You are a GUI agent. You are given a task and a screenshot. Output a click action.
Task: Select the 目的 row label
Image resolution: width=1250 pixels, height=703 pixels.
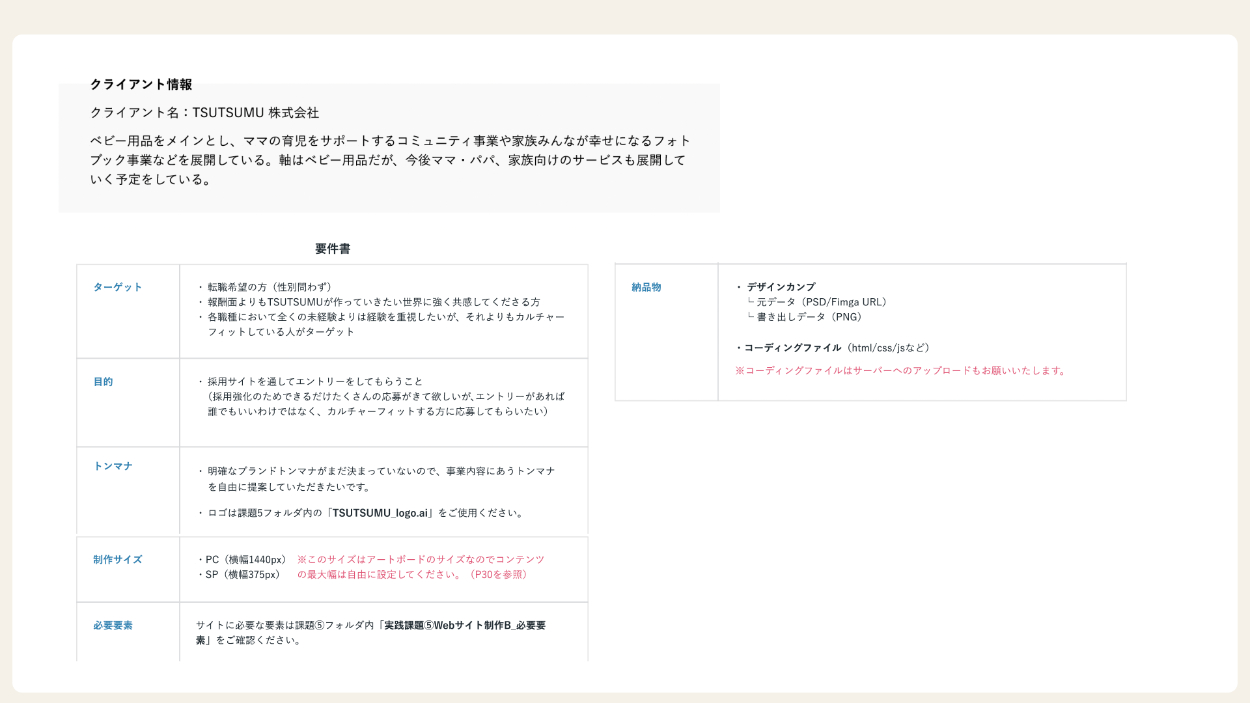click(x=103, y=382)
